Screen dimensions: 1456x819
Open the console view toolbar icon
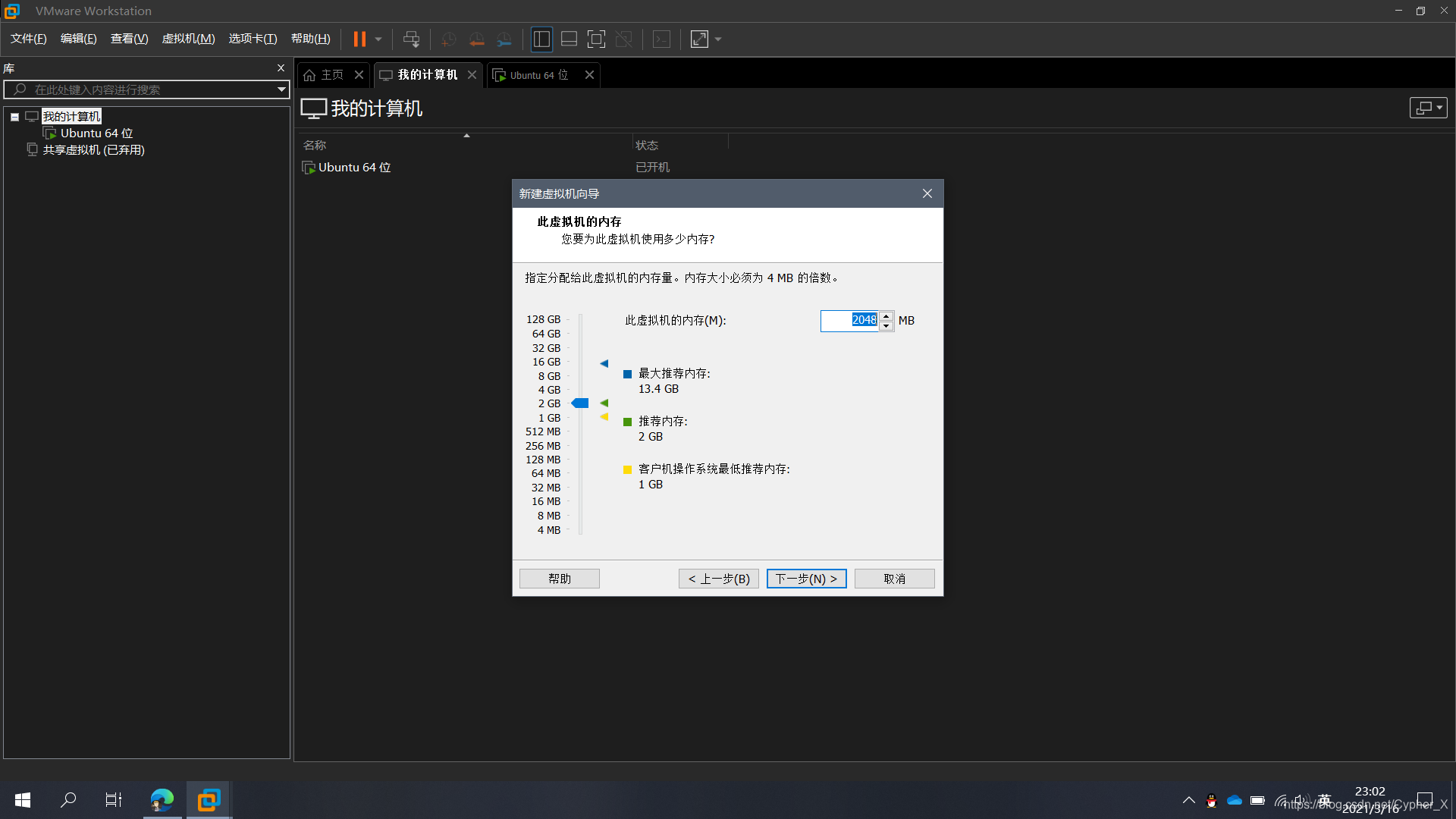coord(662,39)
